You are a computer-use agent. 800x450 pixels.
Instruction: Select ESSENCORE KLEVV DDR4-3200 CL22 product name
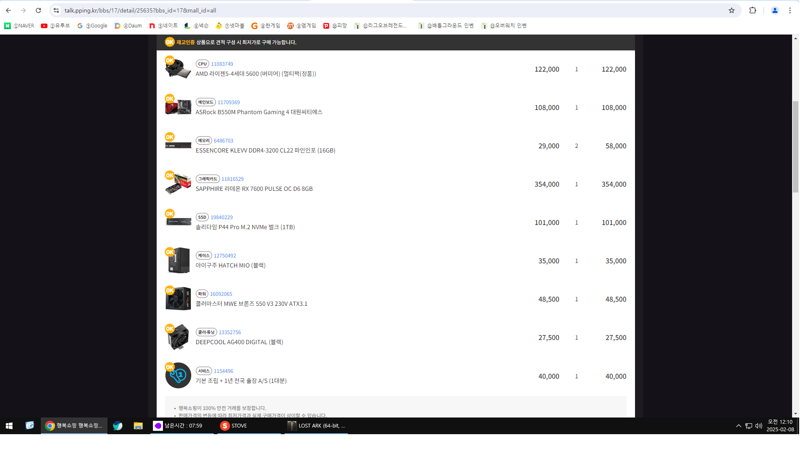pyautogui.click(x=265, y=150)
